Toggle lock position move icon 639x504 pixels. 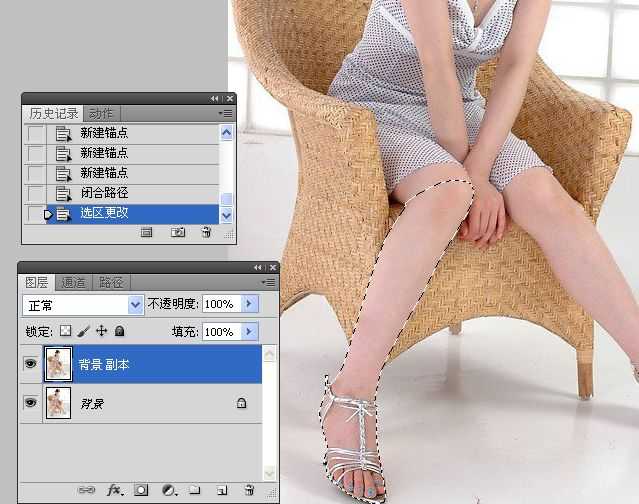point(101,331)
